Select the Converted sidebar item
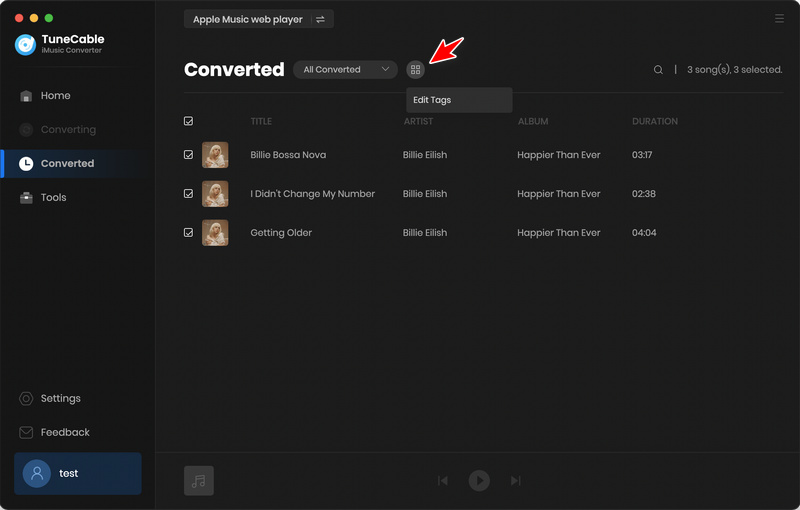 tap(78, 164)
